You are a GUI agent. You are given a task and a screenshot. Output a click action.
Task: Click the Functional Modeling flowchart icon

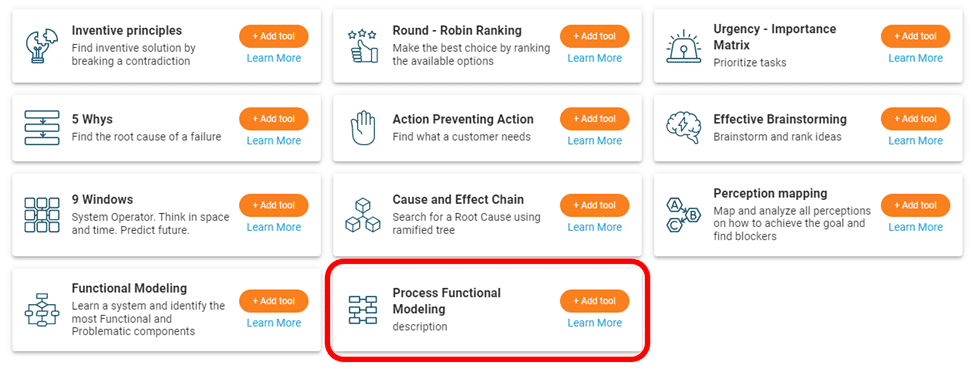click(42, 310)
